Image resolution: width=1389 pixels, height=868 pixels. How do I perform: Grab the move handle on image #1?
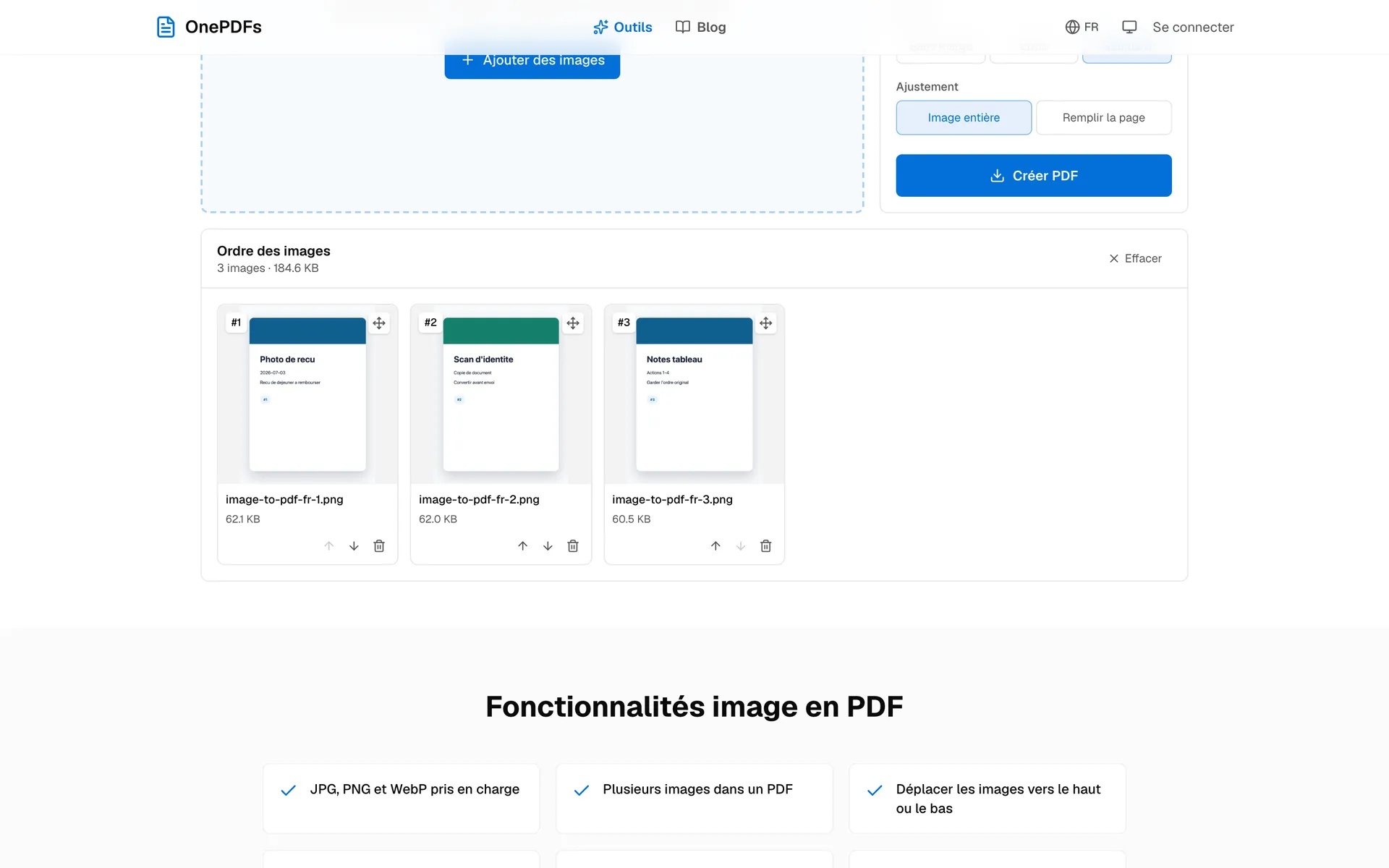pos(379,323)
